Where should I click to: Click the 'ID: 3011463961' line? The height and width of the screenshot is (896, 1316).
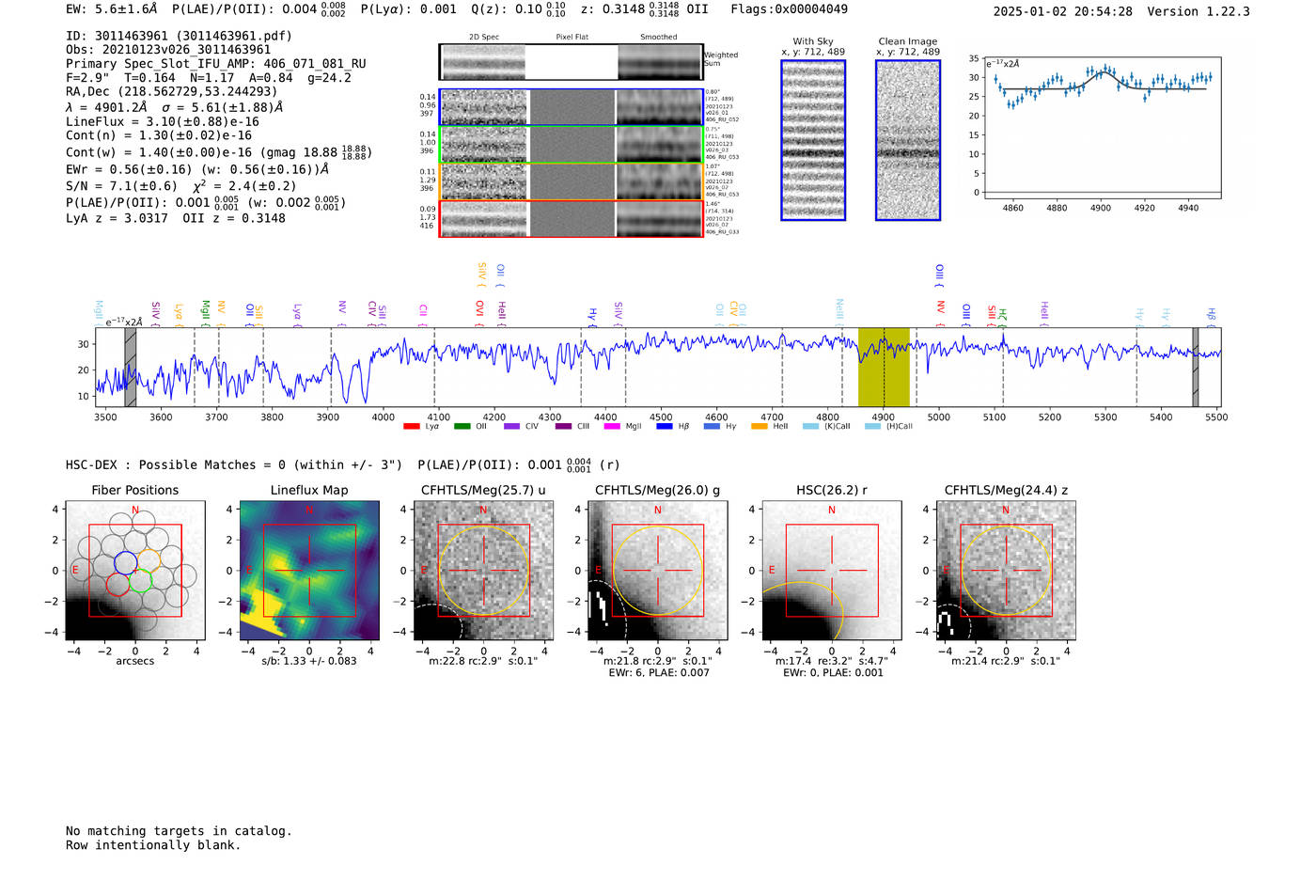click(x=179, y=36)
